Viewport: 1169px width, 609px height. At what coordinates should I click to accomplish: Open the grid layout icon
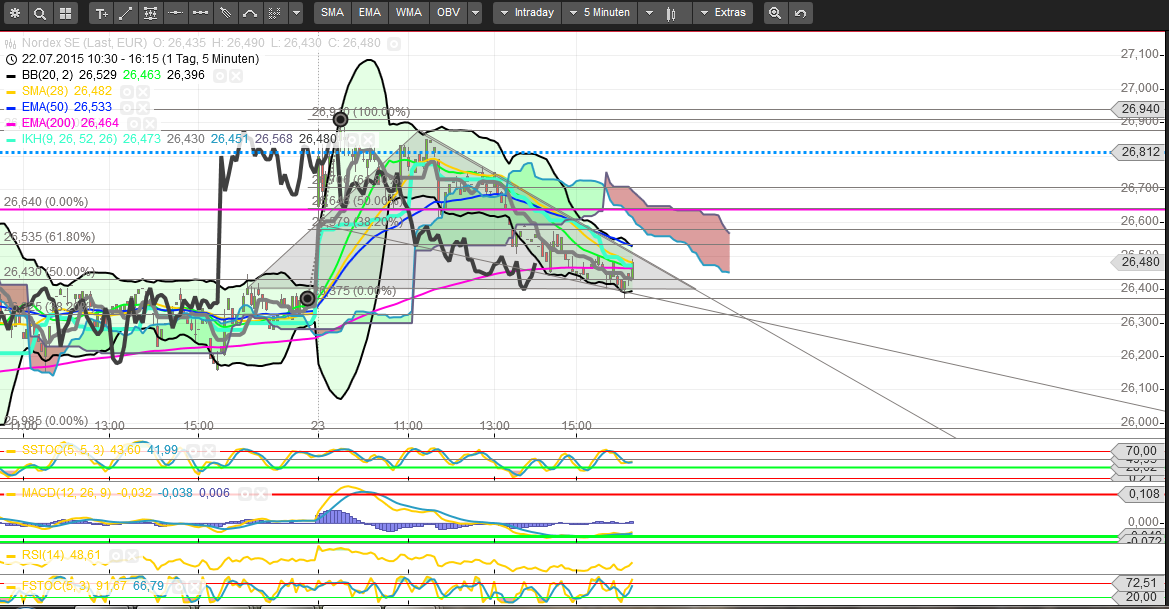point(64,13)
